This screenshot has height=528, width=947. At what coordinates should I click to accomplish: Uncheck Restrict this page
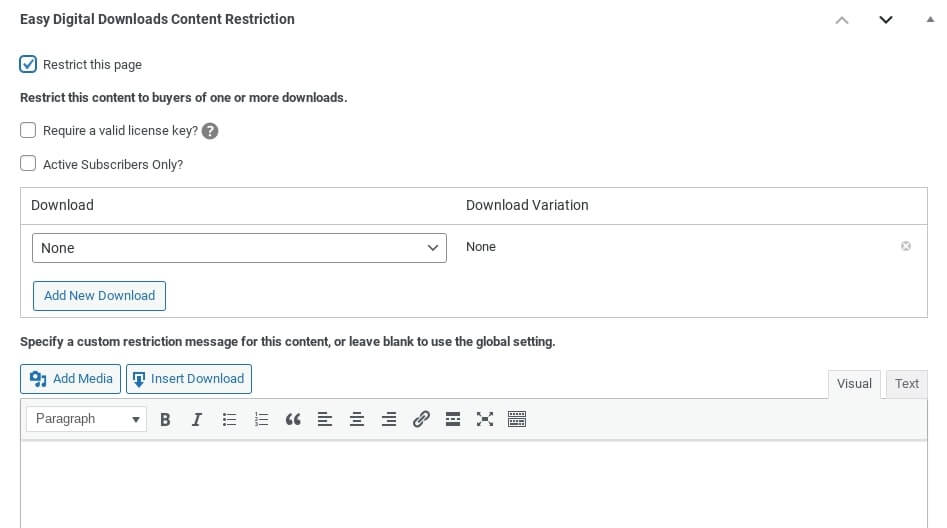pos(28,64)
